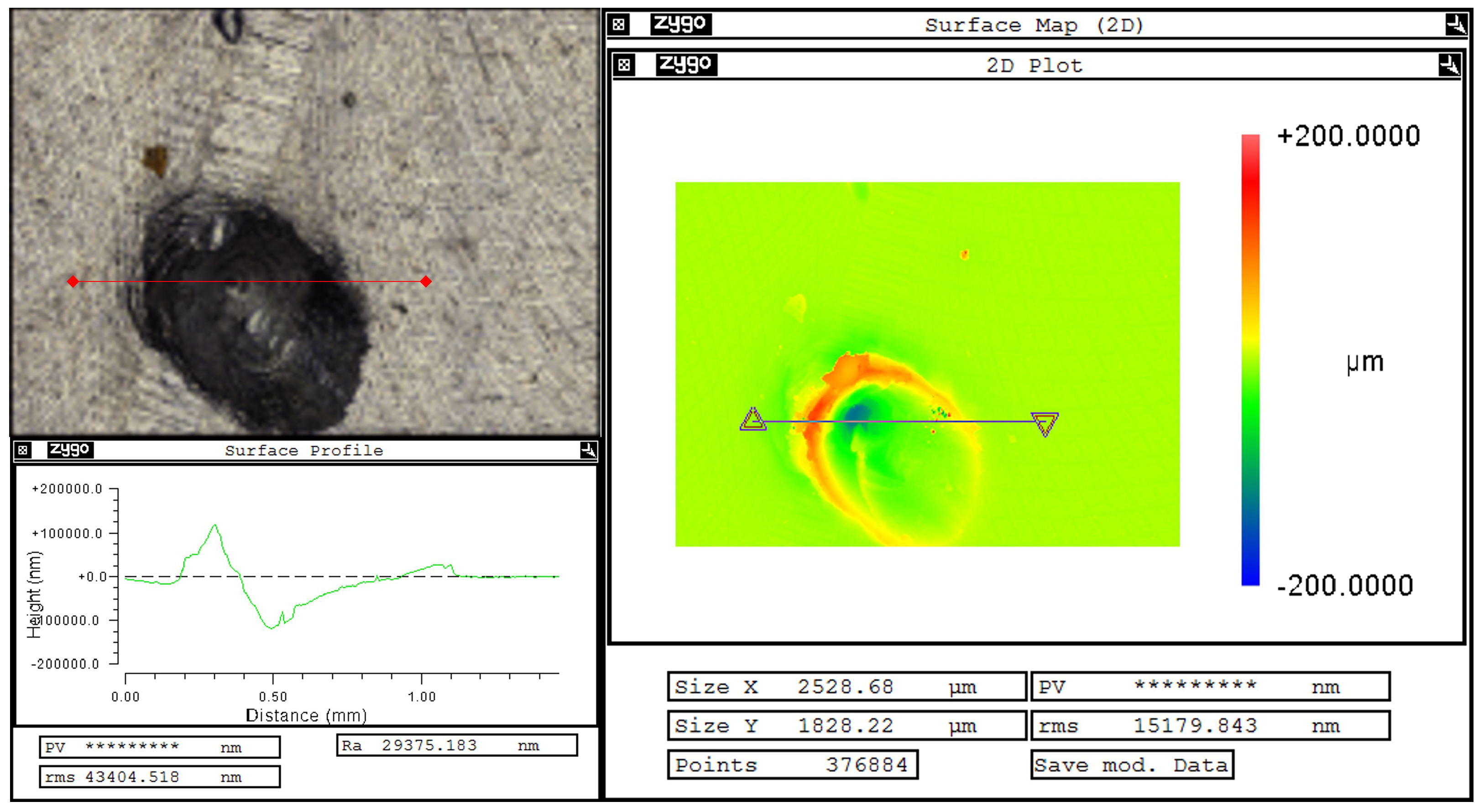The height and width of the screenshot is (812, 1484).
Task: Click the right red diamond line endpoint
Action: point(426,281)
